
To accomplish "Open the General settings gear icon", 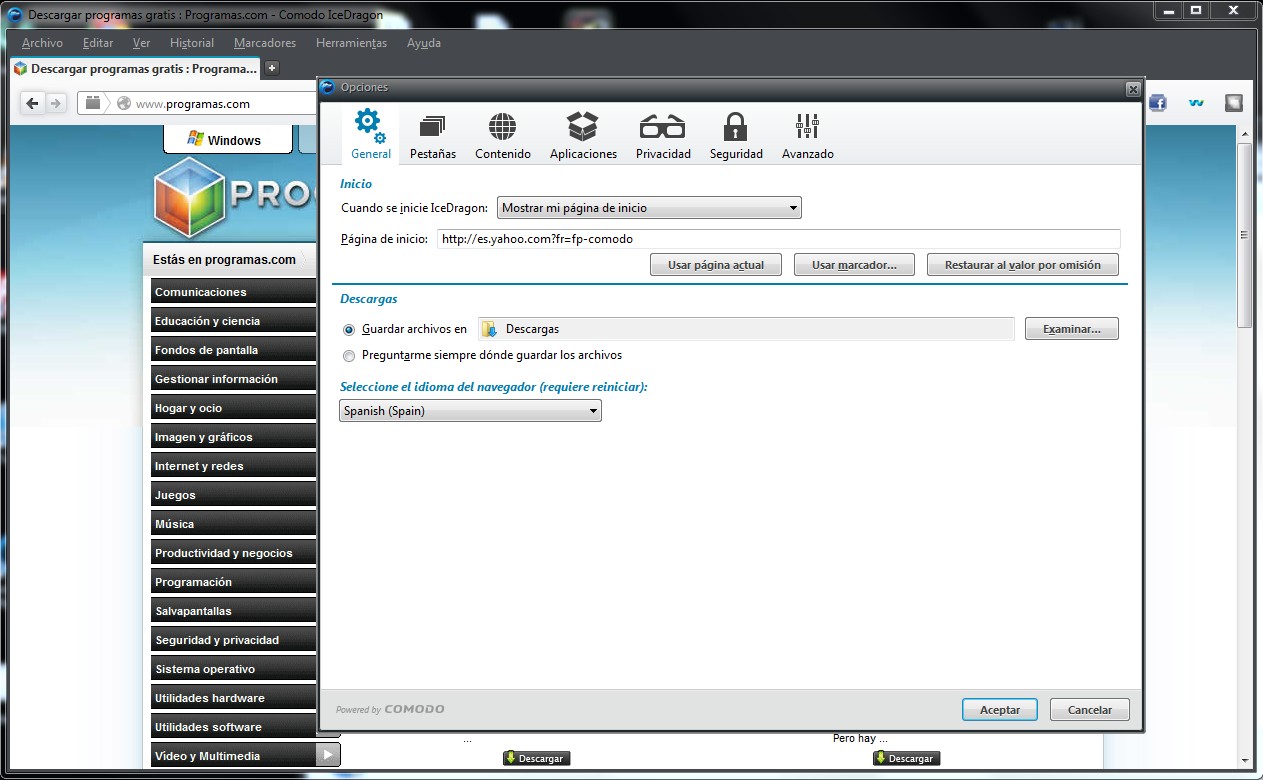I will 370,134.
